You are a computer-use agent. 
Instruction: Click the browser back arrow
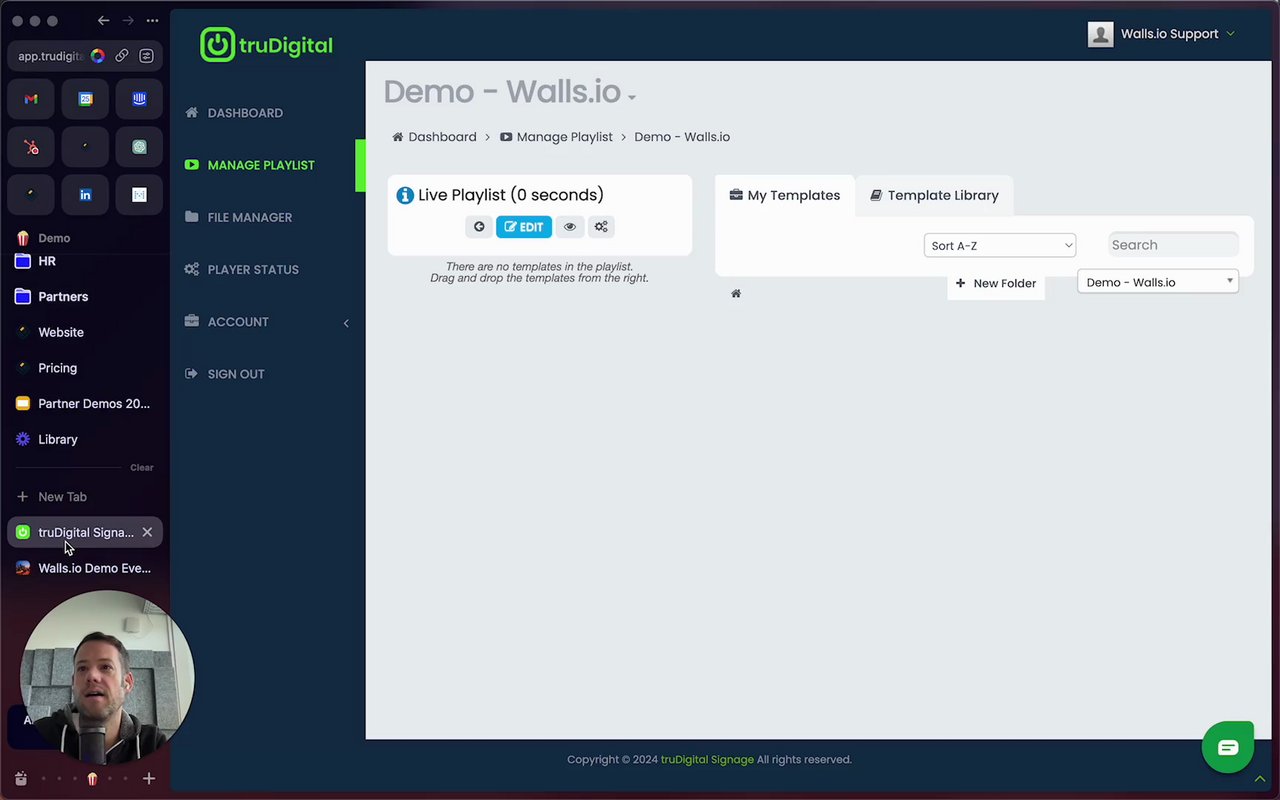click(103, 21)
